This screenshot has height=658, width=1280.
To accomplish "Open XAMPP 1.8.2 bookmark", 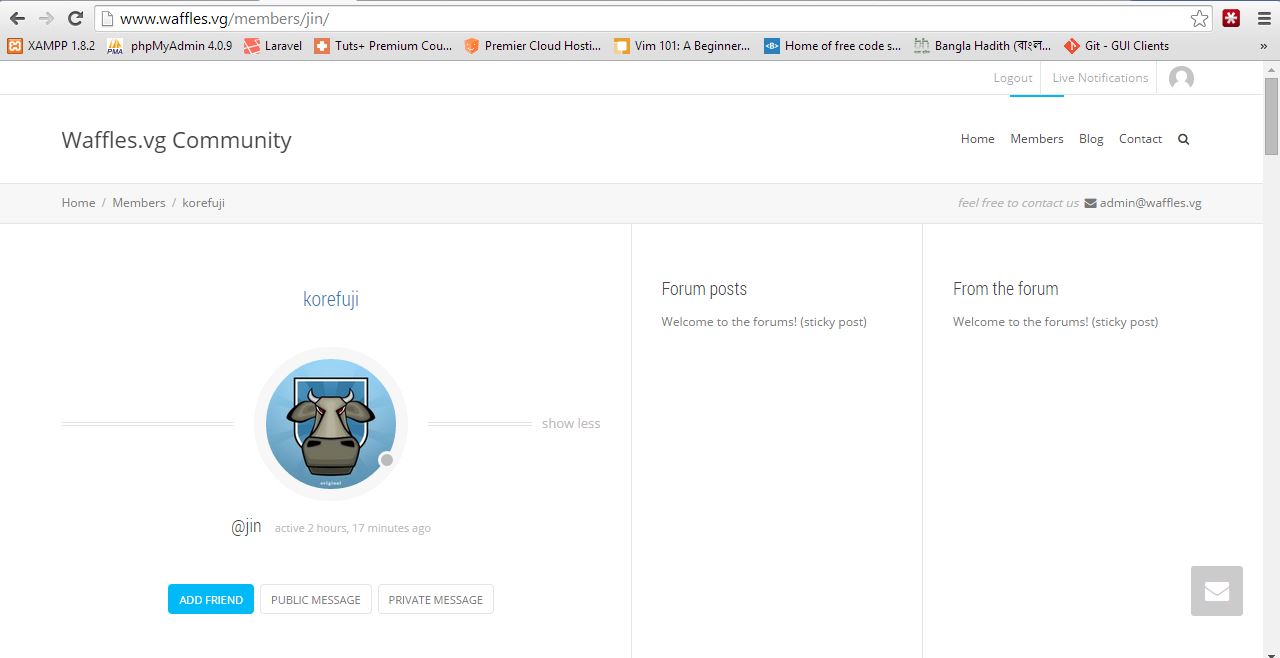I will coord(51,45).
